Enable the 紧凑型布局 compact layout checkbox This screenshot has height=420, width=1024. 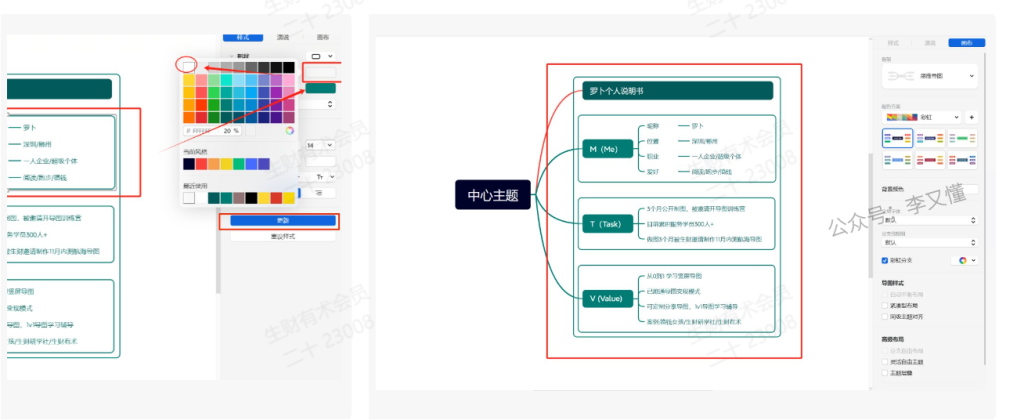(885, 306)
